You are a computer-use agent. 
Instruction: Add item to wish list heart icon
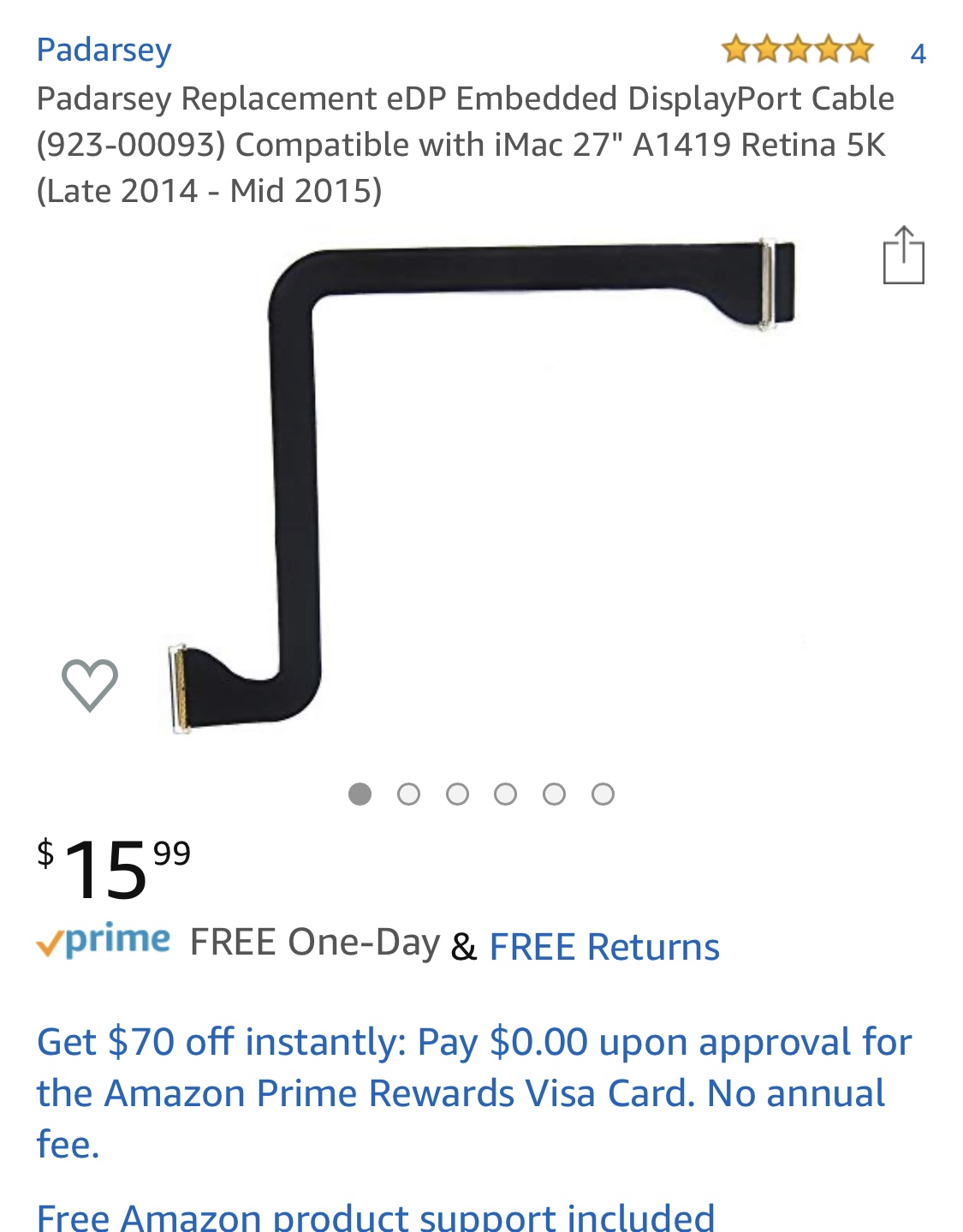point(90,685)
